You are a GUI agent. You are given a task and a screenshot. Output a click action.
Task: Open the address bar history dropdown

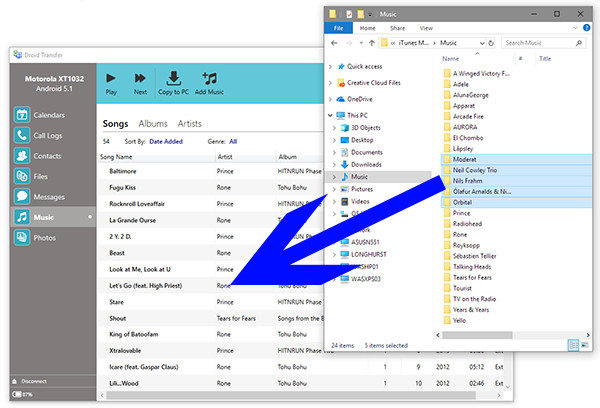[482, 43]
